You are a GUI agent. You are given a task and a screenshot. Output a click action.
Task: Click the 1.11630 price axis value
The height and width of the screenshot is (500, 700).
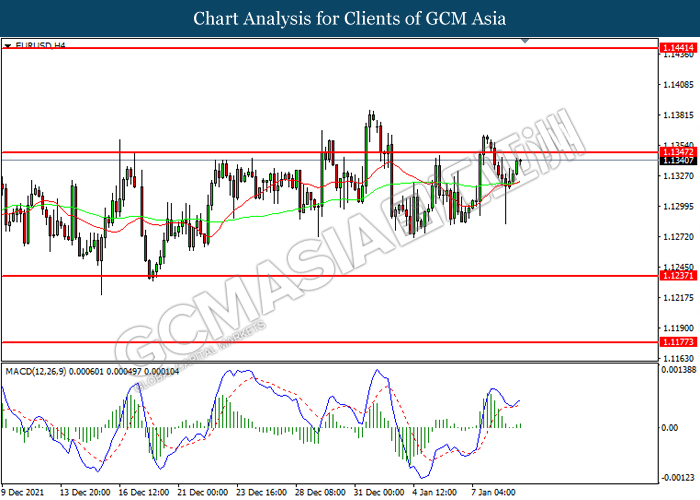click(679, 358)
